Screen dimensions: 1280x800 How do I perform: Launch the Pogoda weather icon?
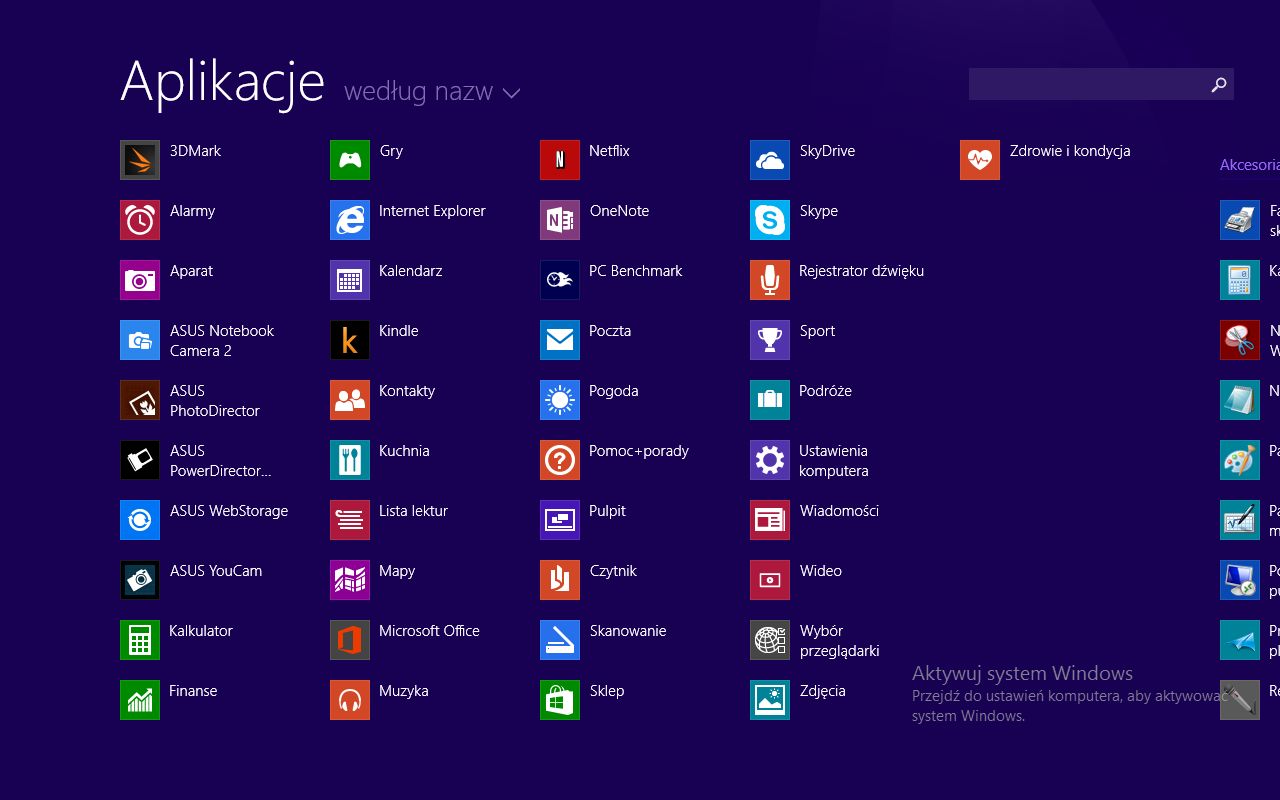point(560,400)
